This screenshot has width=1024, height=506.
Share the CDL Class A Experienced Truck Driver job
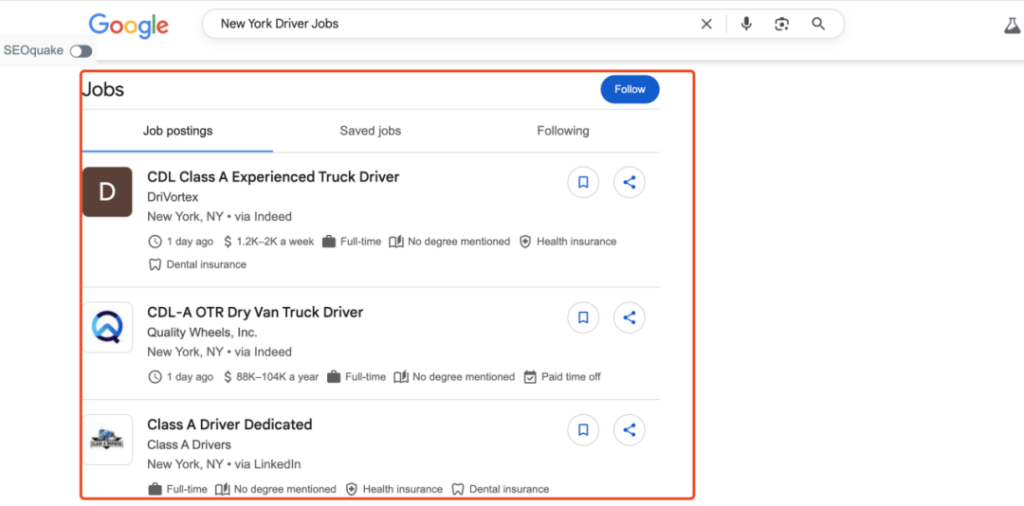629,183
